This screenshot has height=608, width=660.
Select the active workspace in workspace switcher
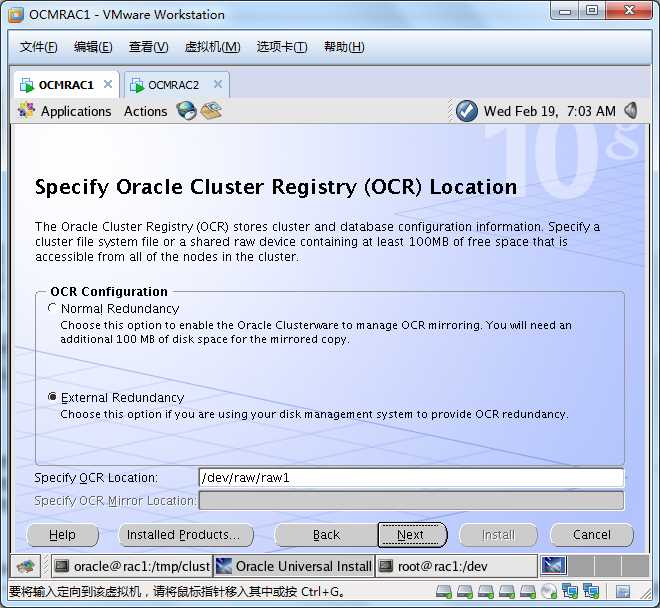(554, 566)
